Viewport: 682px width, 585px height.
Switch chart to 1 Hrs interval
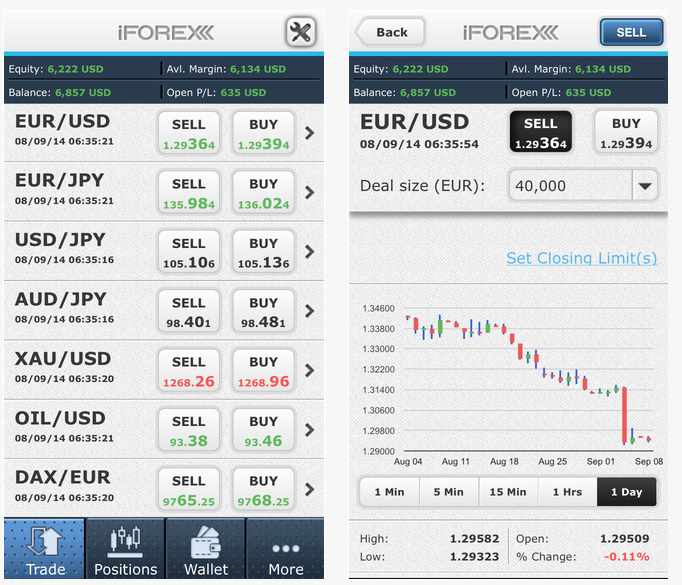pos(567,492)
